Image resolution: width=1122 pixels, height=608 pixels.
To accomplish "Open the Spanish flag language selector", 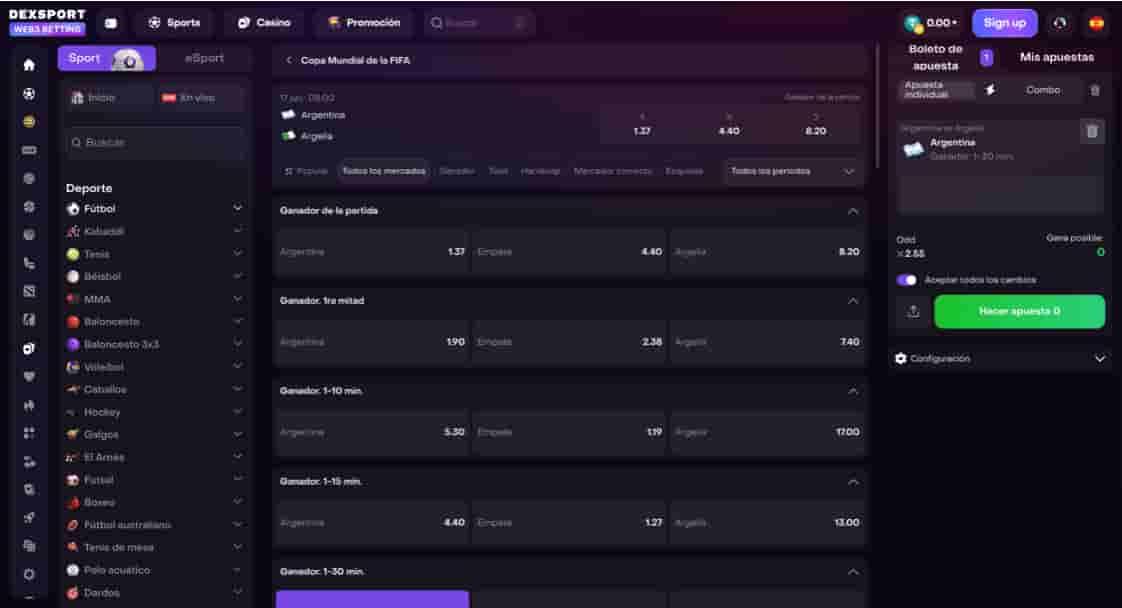I will coord(1096,23).
